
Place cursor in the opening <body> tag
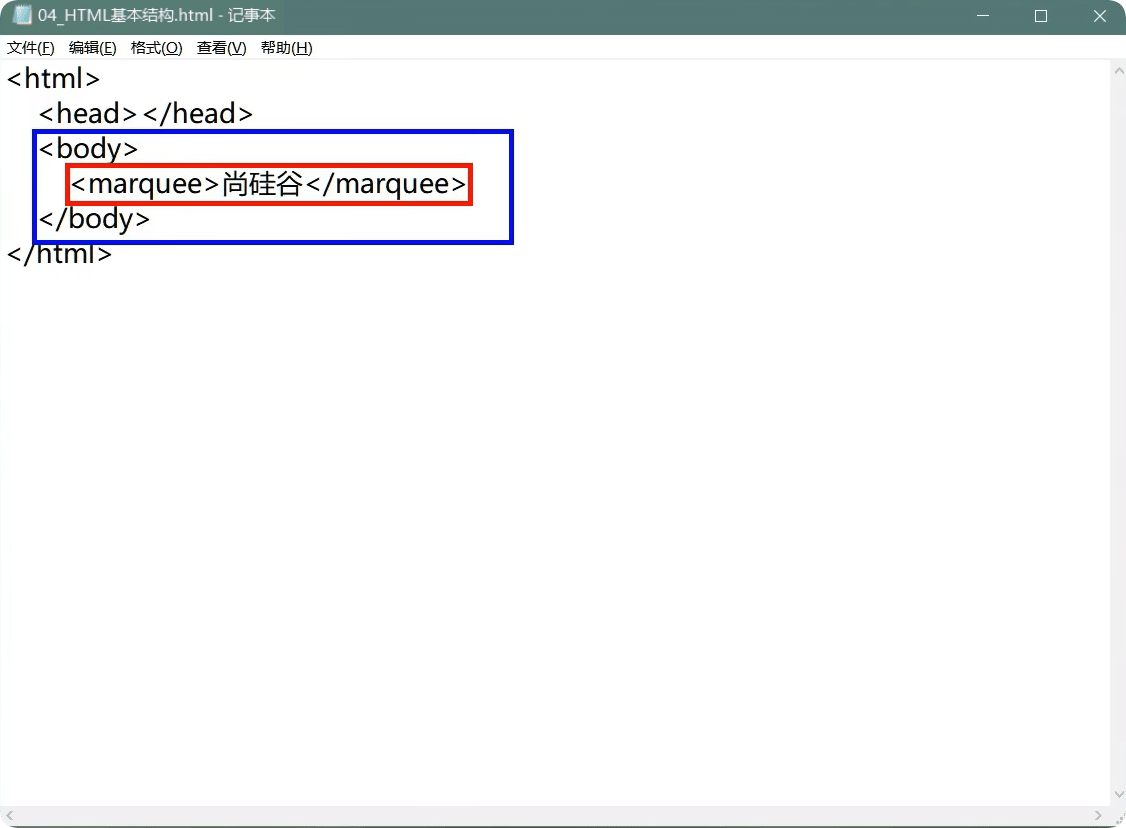88,149
